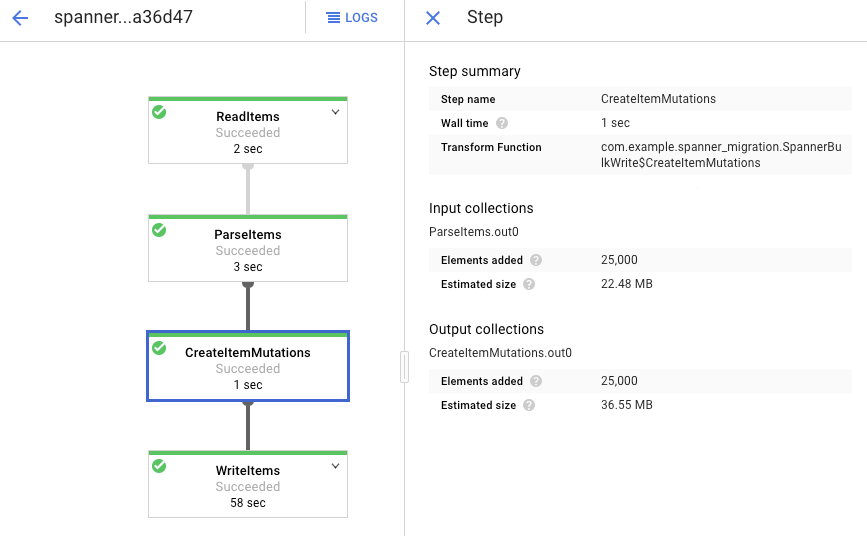The width and height of the screenshot is (867, 536).
Task: Click ReadItems green success checkmark
Action: click(159, 113)
